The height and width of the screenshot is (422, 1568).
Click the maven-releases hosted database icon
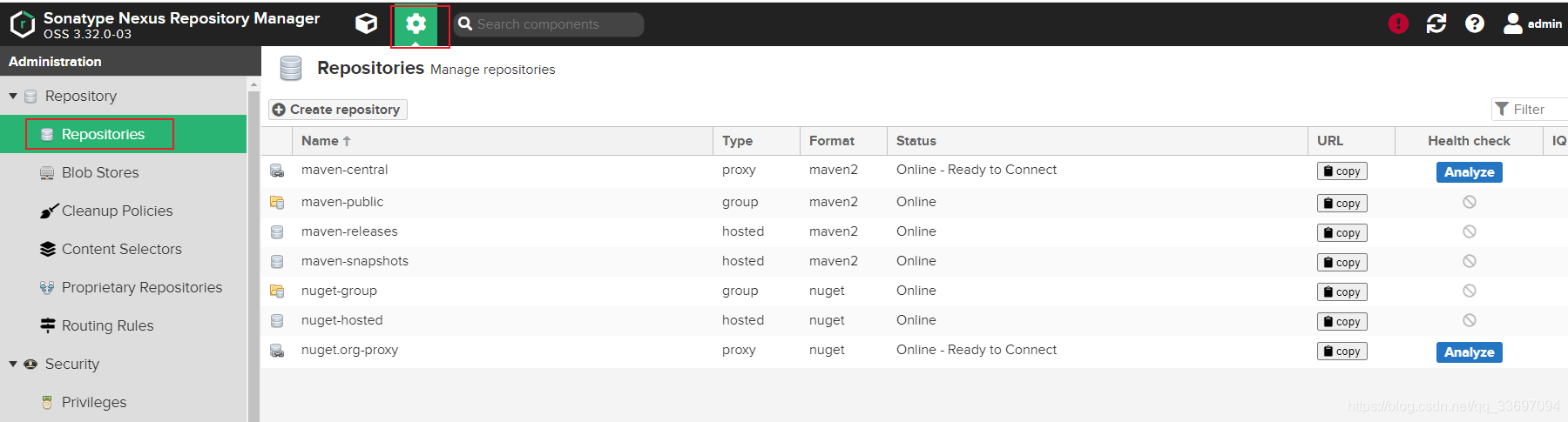point(277,232)
